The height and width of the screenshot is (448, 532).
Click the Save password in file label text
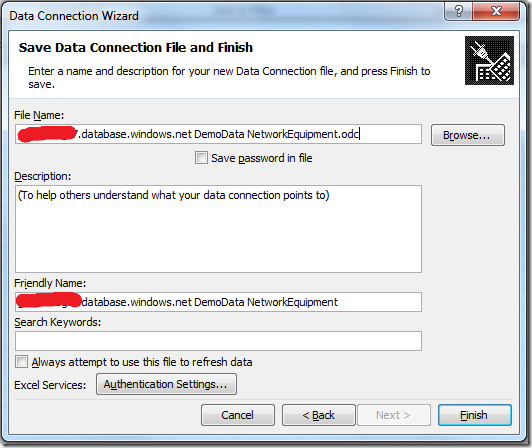[262, 158]
